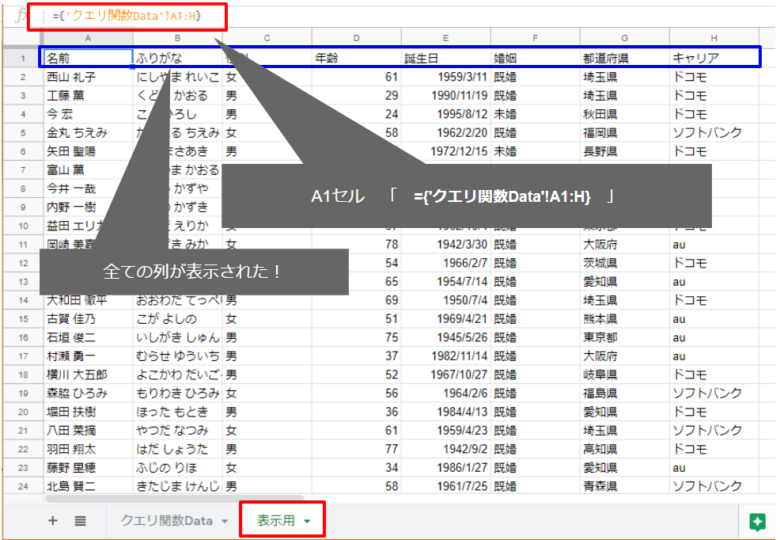Click header cell キャリア
Screen dimensions: 780x540
click(x=714, y=58)
